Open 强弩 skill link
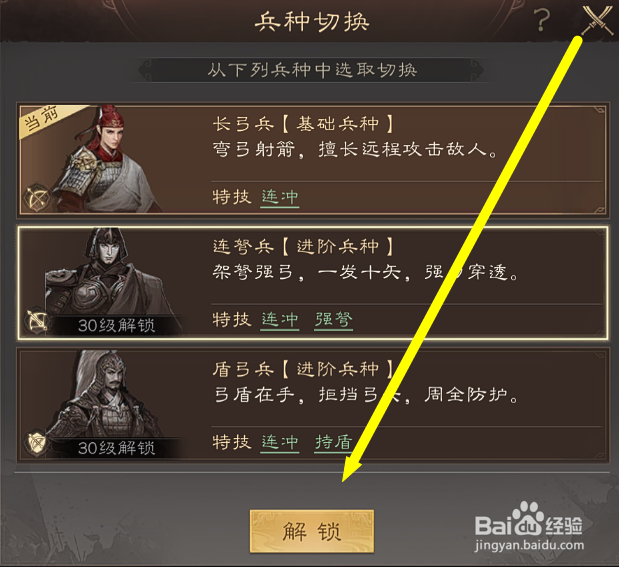Viewport: 619px width, 567px height. 334,320
